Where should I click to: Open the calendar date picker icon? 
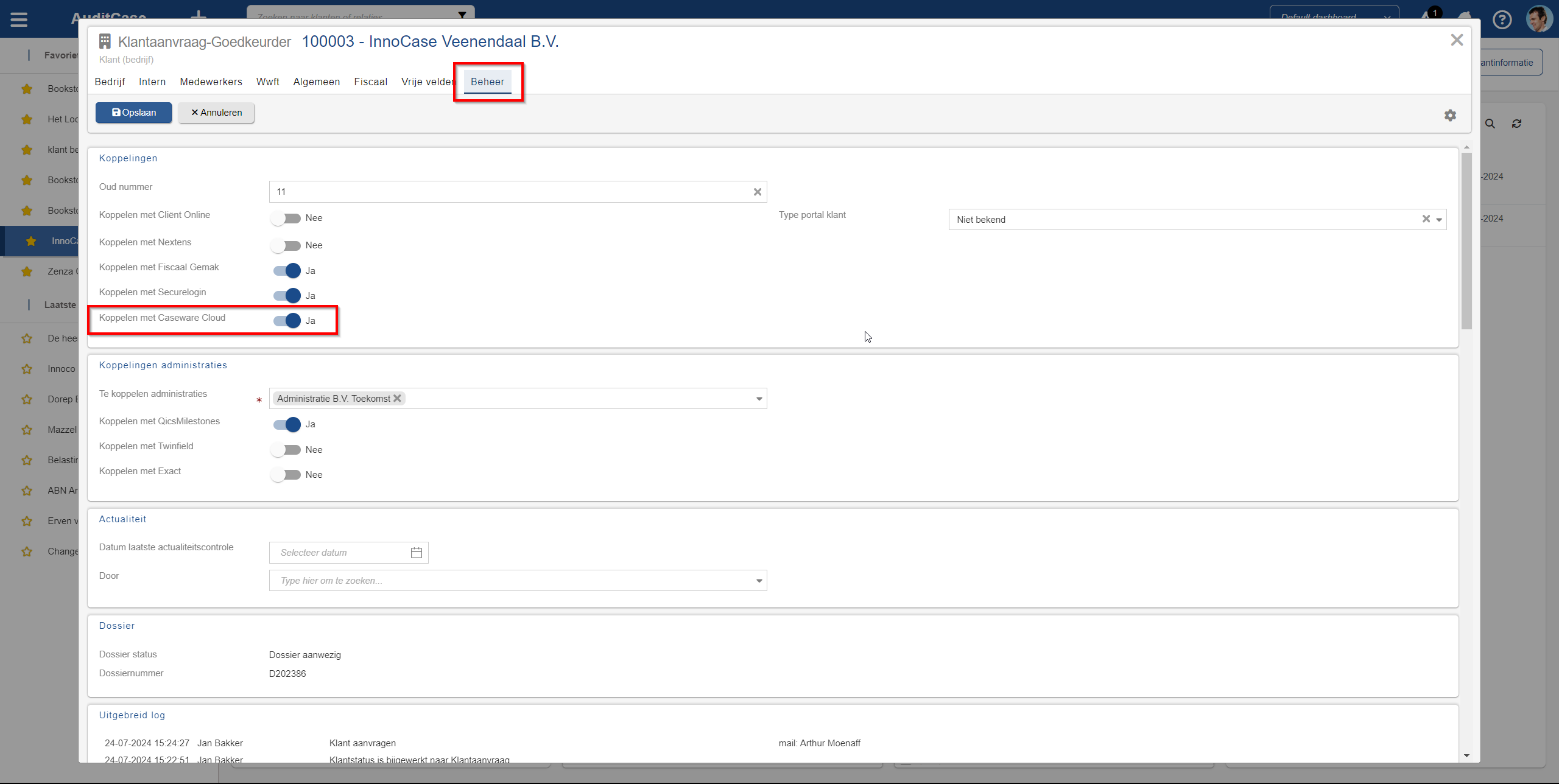[x=417, y=553]
